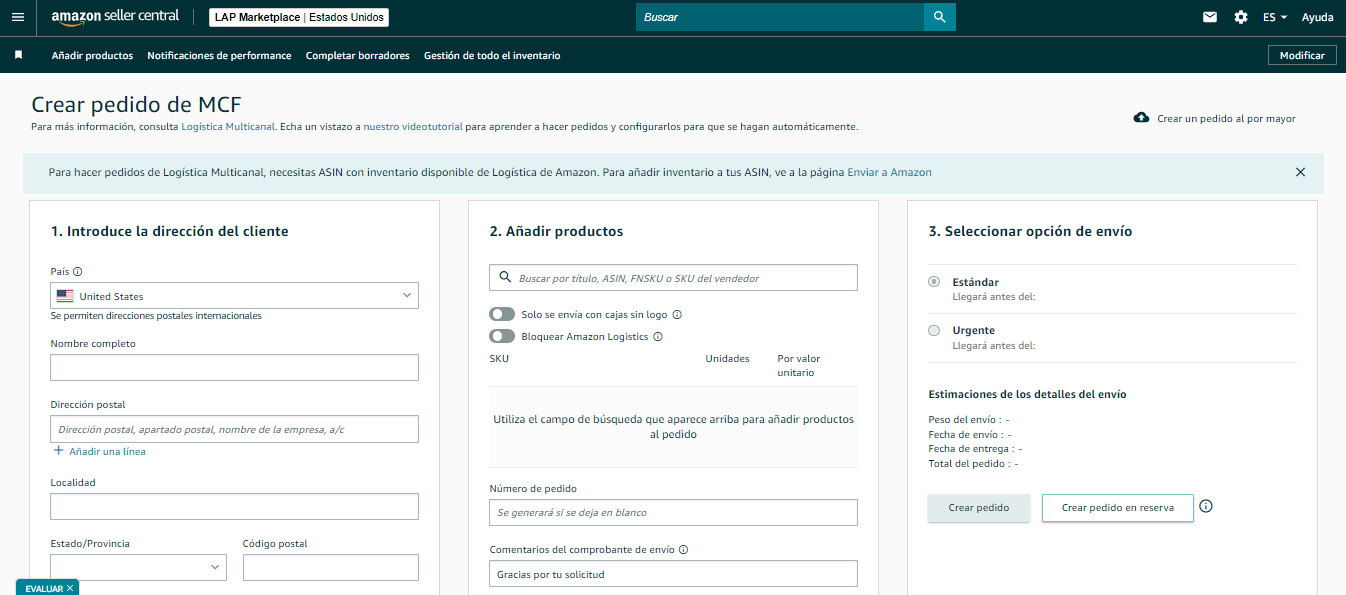Open the País country dropdown
The width and height of the screenshot is (1346, 595).
coord(234,295)
